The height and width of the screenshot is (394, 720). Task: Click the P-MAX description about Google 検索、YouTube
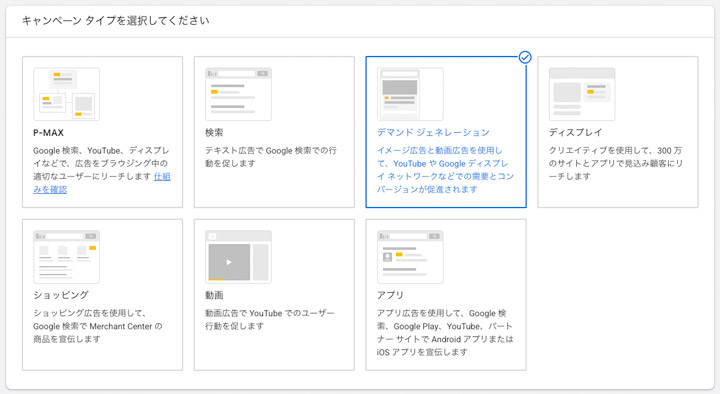click(101, 170)
